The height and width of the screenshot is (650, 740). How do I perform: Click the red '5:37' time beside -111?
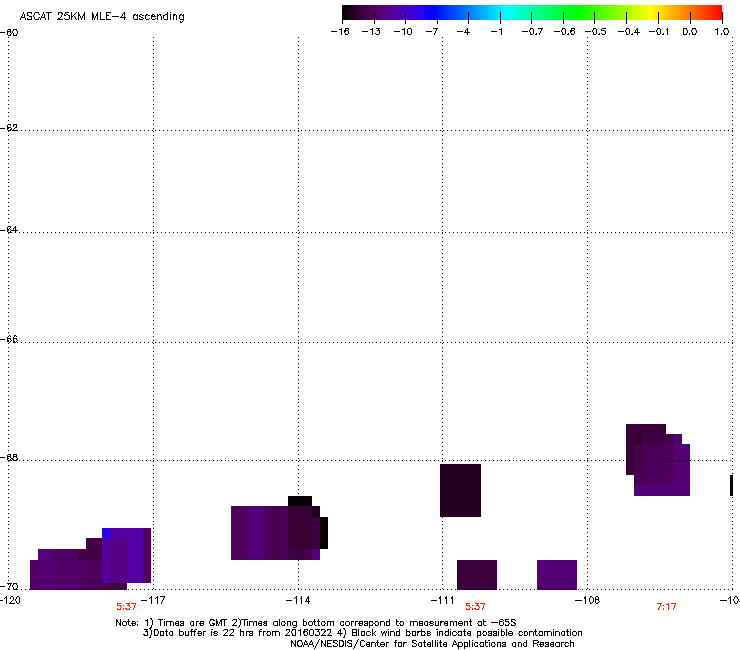(x=475, y=607)
